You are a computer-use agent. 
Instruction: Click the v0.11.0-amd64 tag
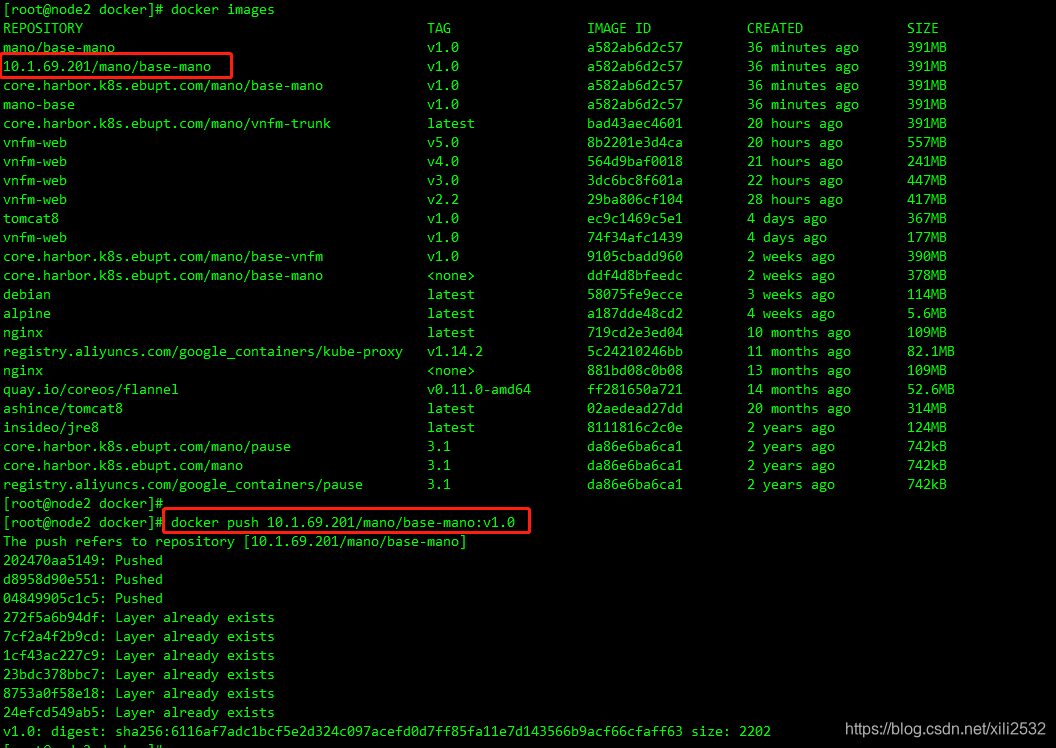479,390
